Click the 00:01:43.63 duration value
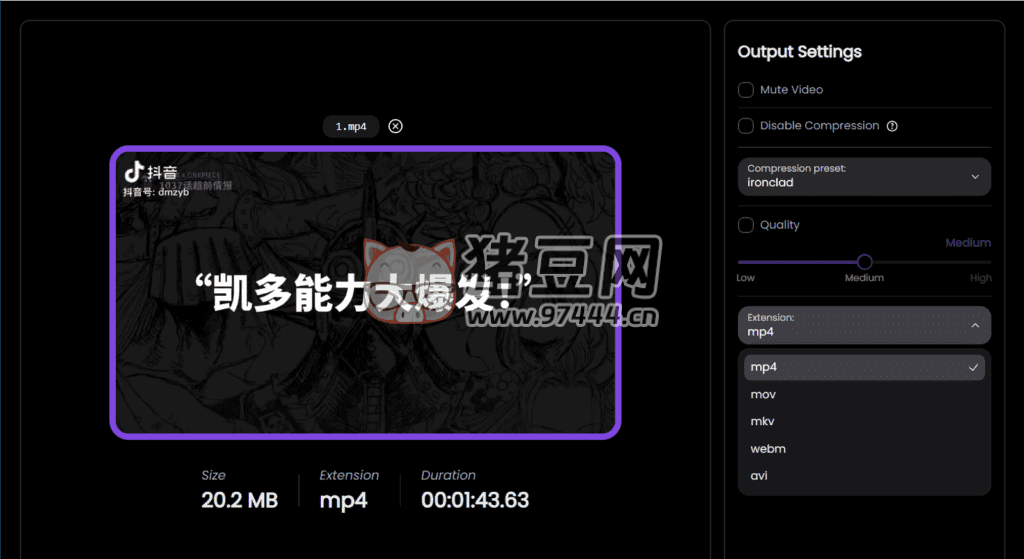The image size is (1024, 559). click(475, 500)
